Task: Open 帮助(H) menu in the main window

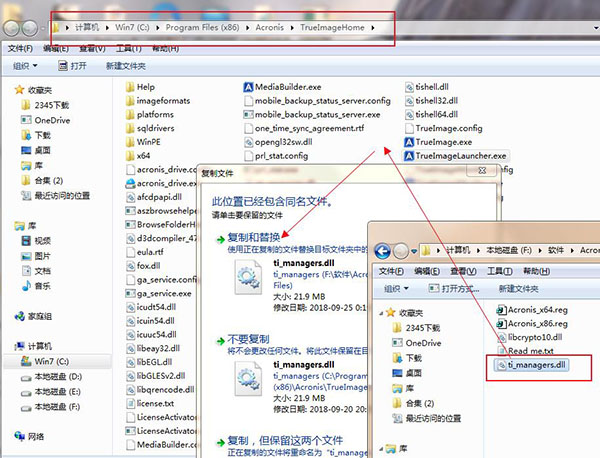Action: [x=165, y=49]
